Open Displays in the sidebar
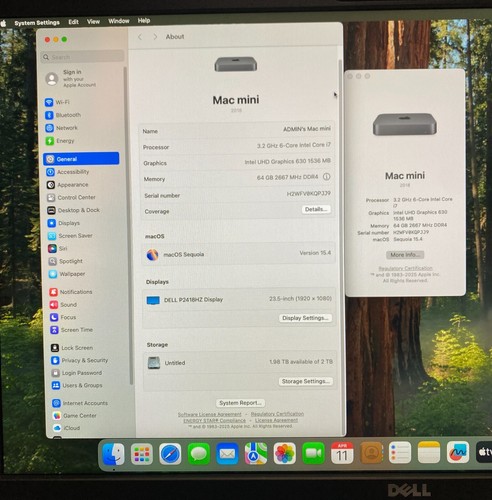Image resolution: width=492 pixels, height=500 pixels. [x=64, y=223]
